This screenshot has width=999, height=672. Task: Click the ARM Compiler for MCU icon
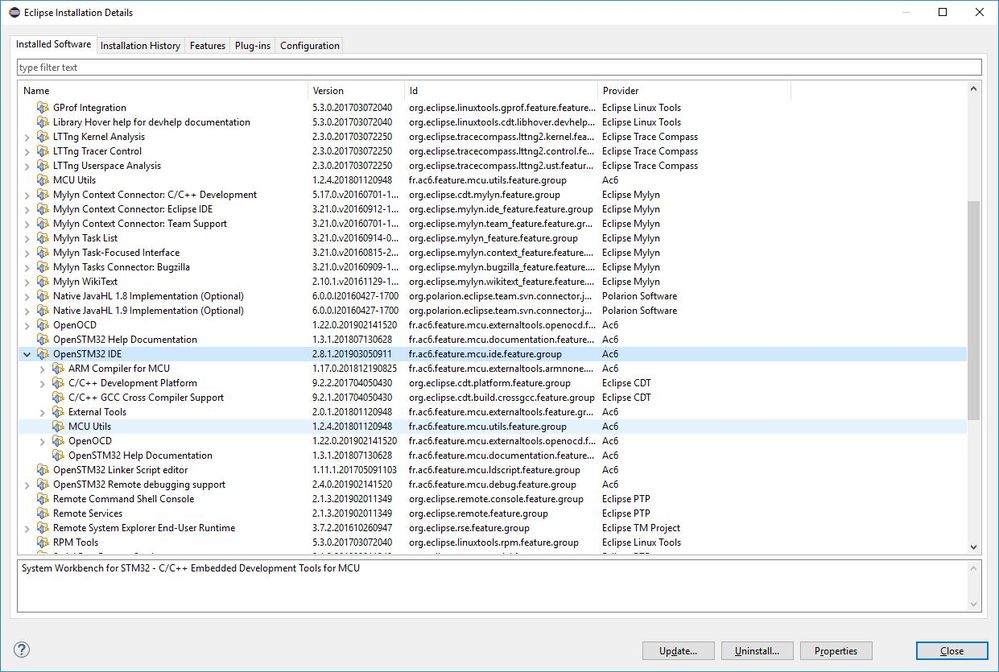[x=58, y=368]
